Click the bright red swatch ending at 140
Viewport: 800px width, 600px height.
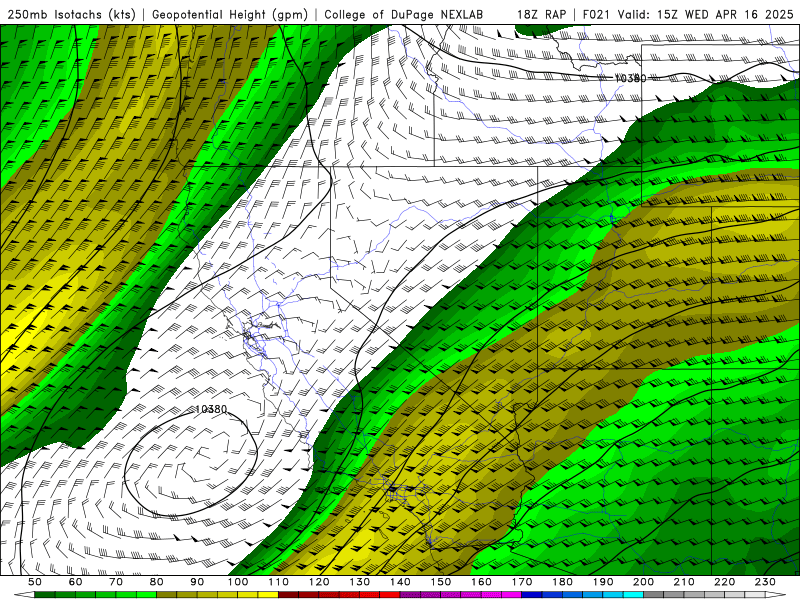tap(390, 595)
